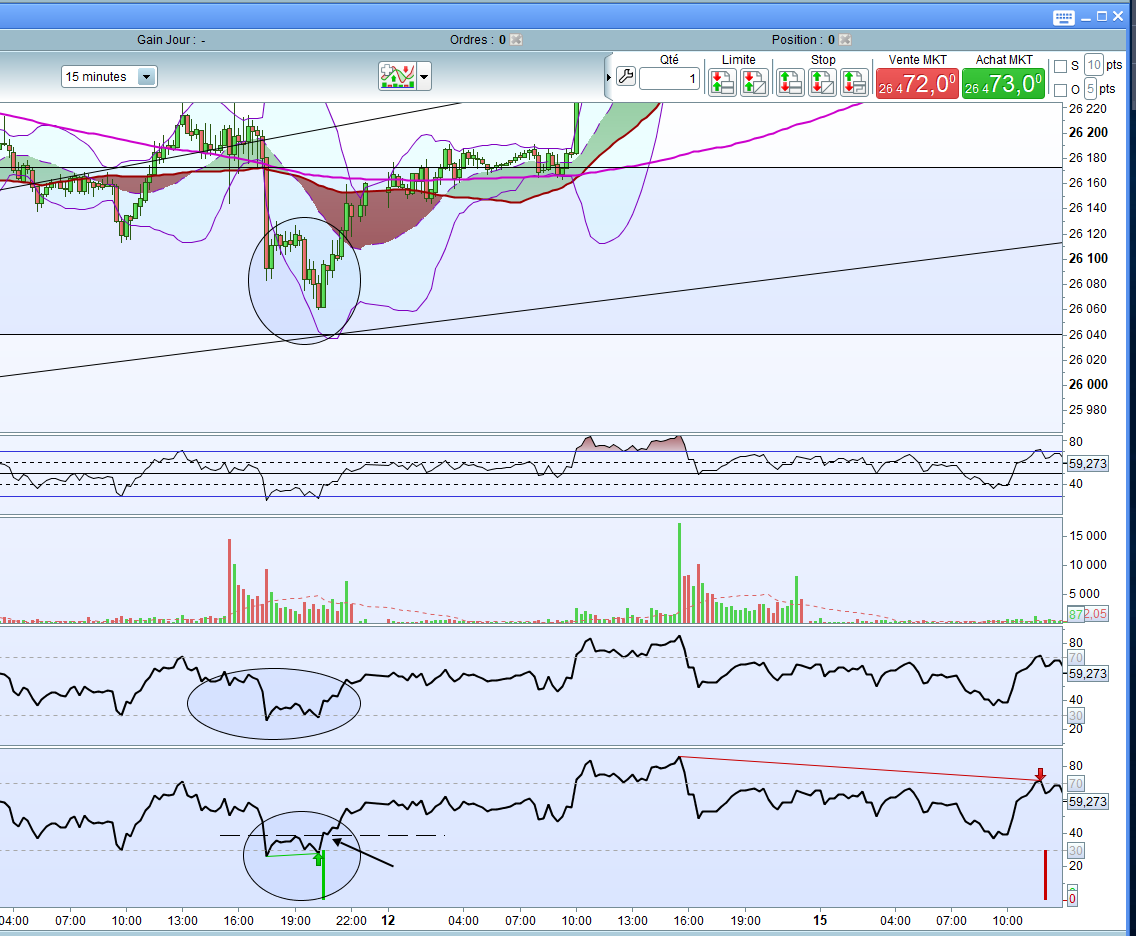Click the small 0 label on bottom panel axis
Viewport: 1136px width, 936px height.
pos(1073,899)
